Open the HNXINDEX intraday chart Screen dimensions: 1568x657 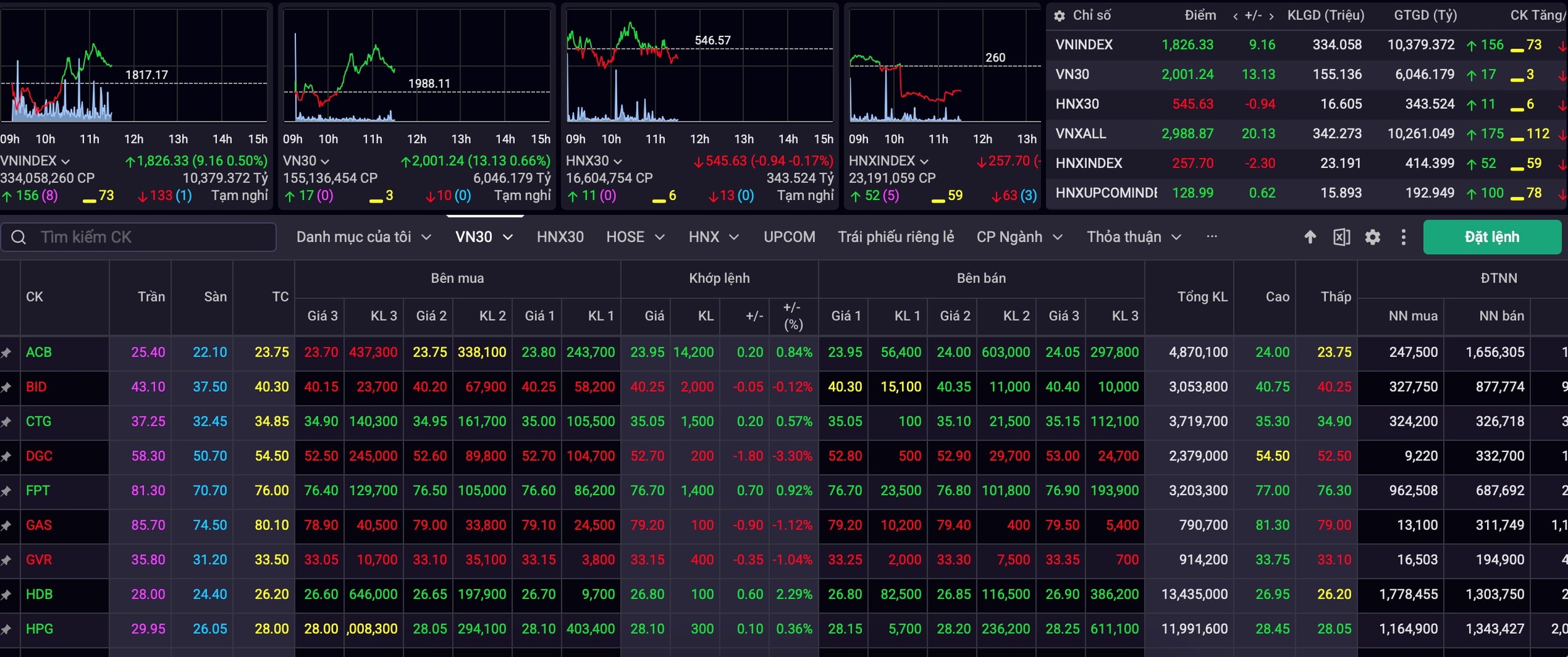pyautogui.click(x=945, y=65)
